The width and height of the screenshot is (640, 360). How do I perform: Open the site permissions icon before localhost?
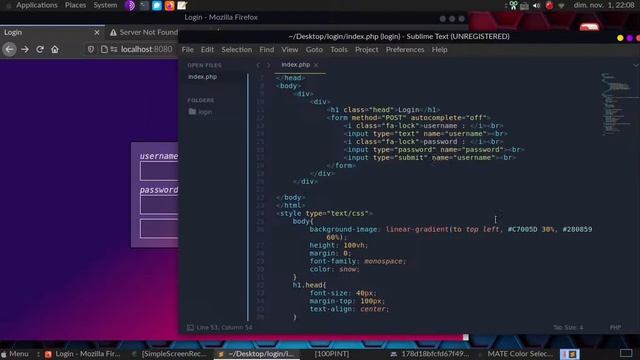point(114,49)
